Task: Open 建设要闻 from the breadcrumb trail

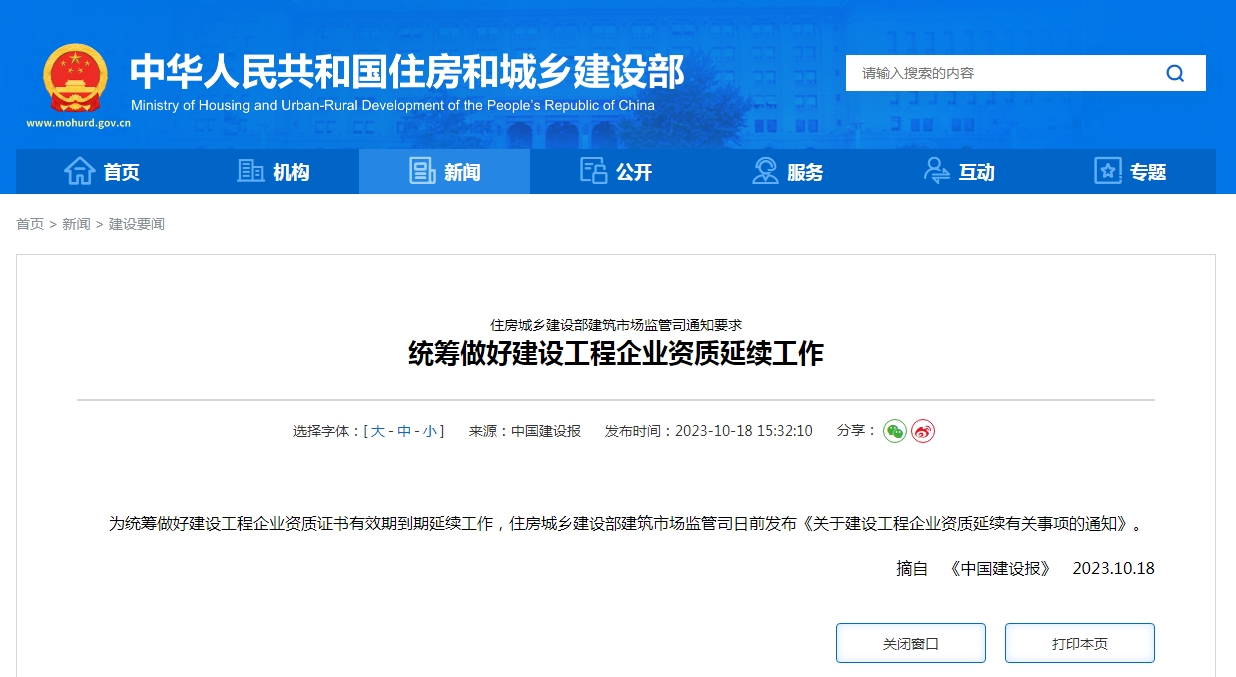Action: click(x=138, y=224)
